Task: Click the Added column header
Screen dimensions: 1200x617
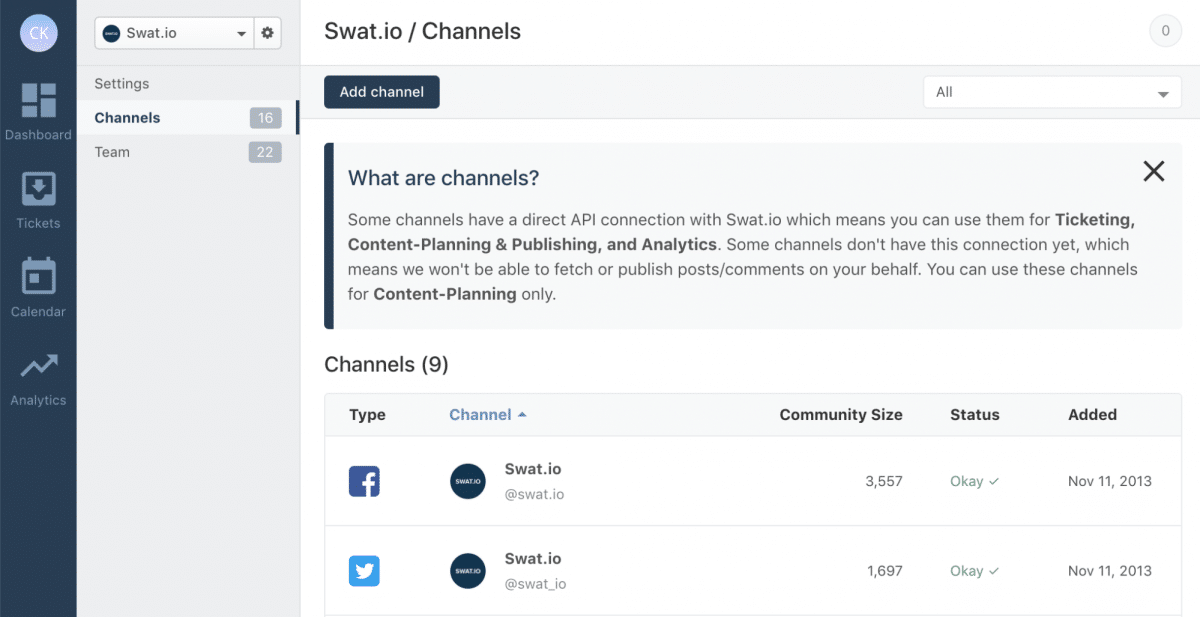Action: pos(1092,415)
